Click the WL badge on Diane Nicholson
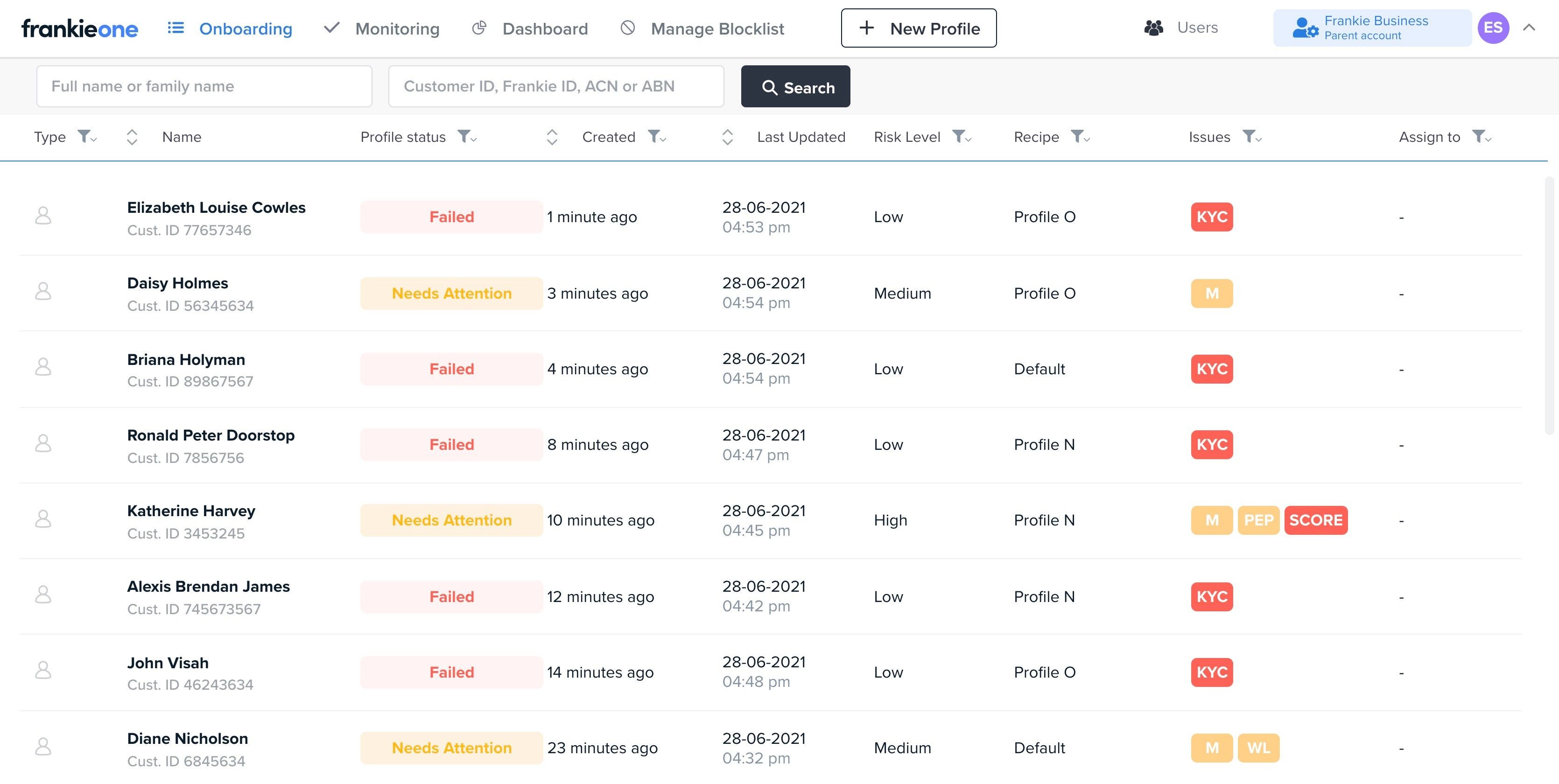The image size is (1559, 784). coord(1258,748)
